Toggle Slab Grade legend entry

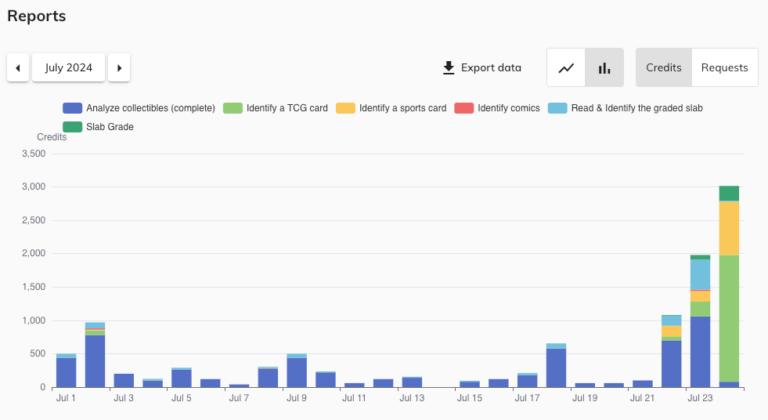point(110,127)
